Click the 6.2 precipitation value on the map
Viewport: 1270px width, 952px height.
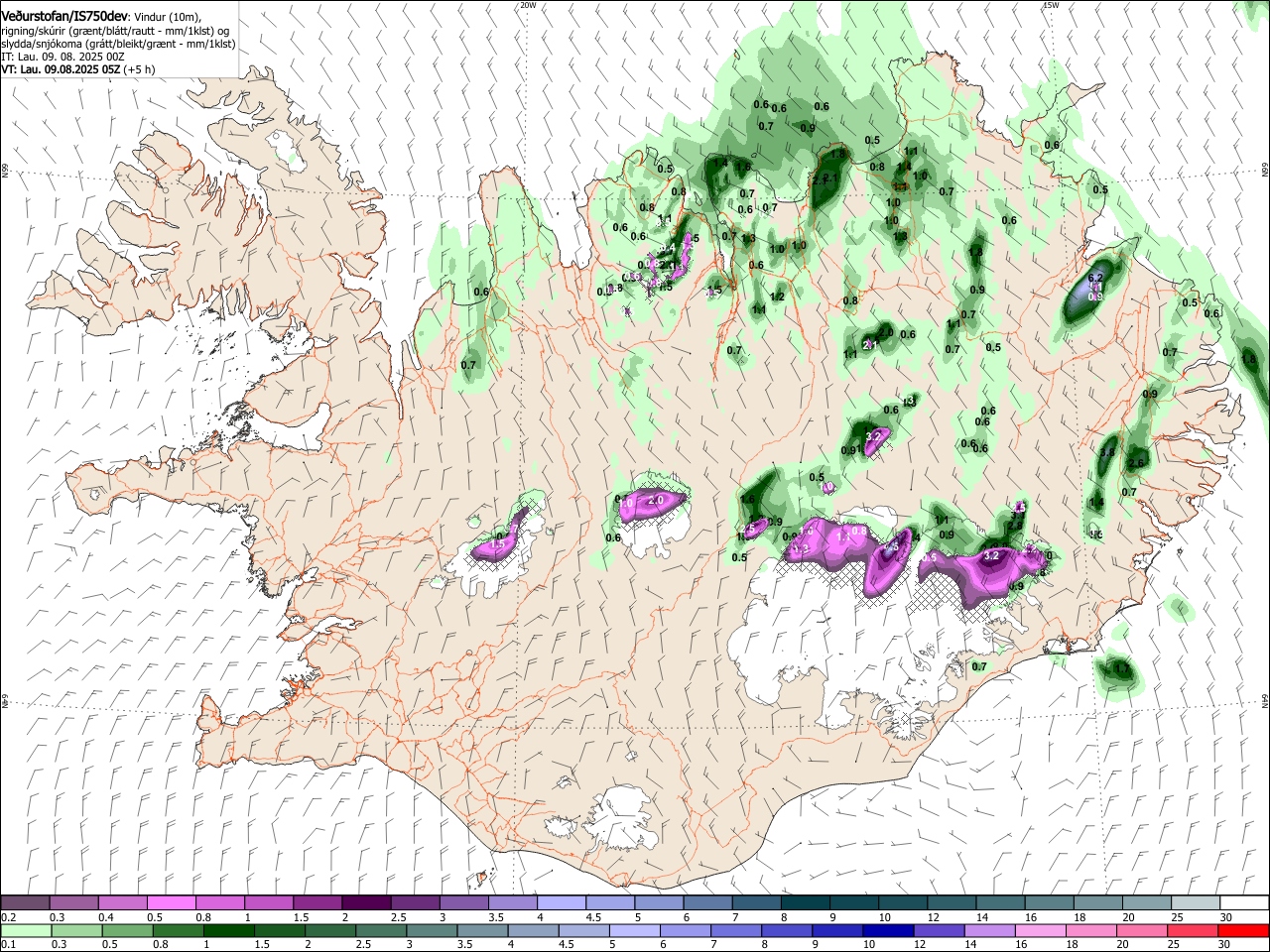pyautogui.click(x=1096, y=278)
